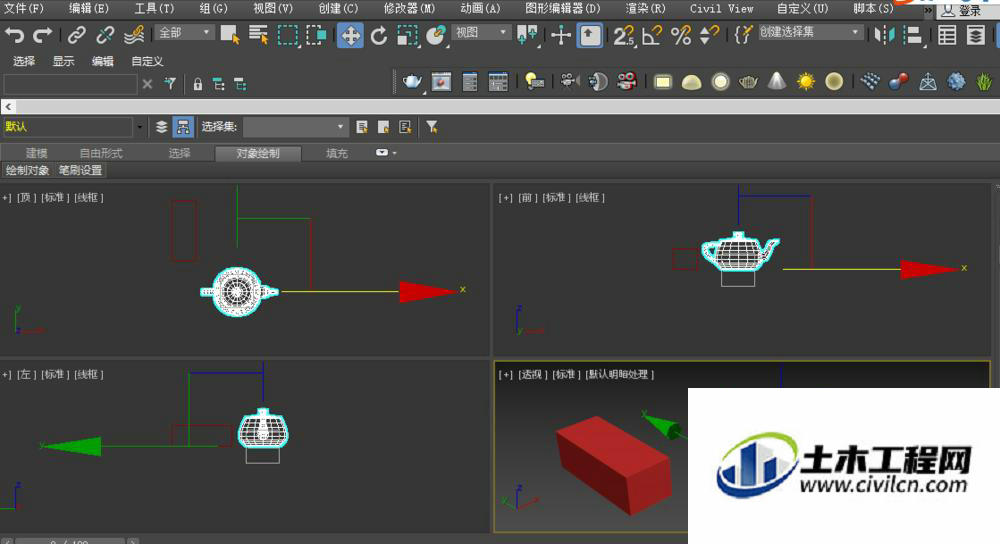Viewport: 1000px width, 544px height.
Task: Click the green grass plant icon
Action: tap(984, 82)
